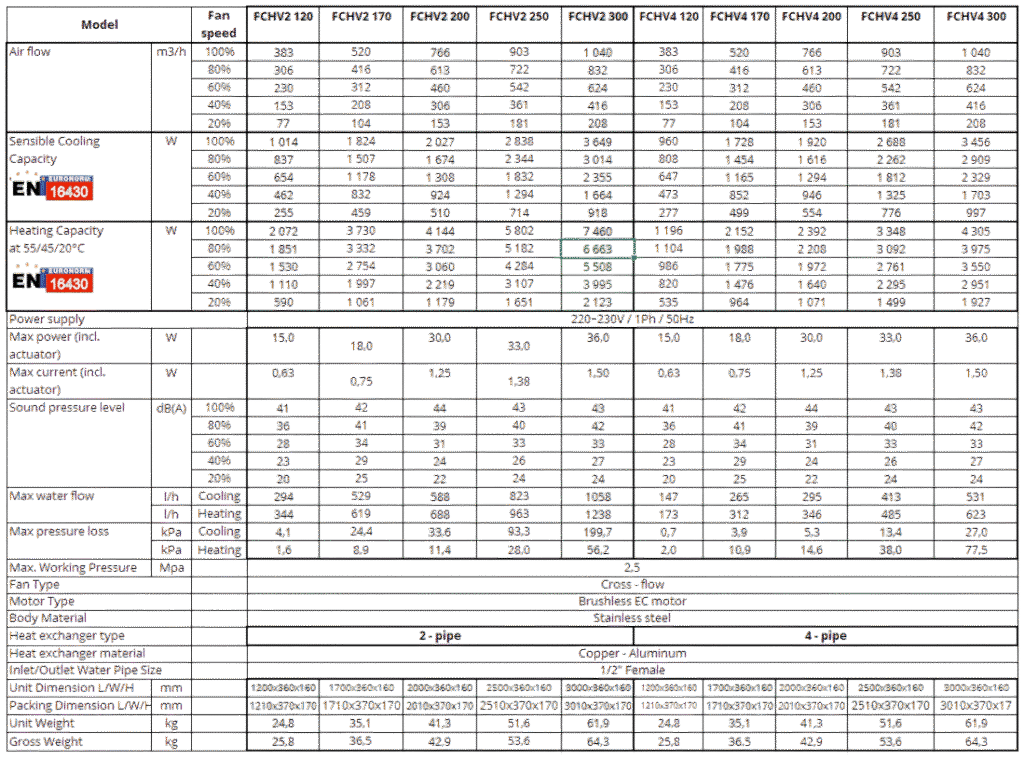Select the green-outlined heating capacity cell
The width and height of the screenshot is (1024, 758).
tap(598, 249)
